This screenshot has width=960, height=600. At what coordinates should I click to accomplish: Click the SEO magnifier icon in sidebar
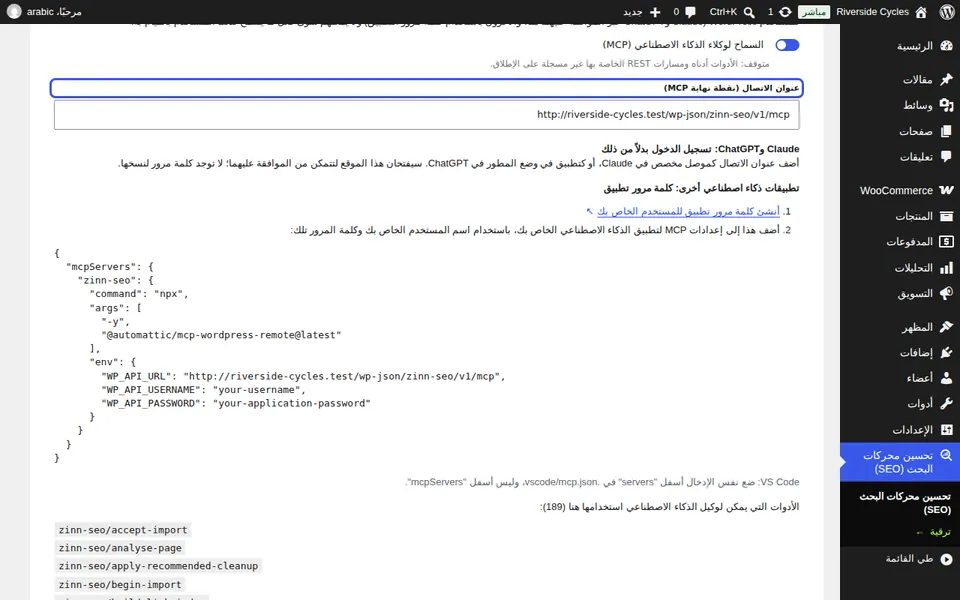[x=947, y=456]
